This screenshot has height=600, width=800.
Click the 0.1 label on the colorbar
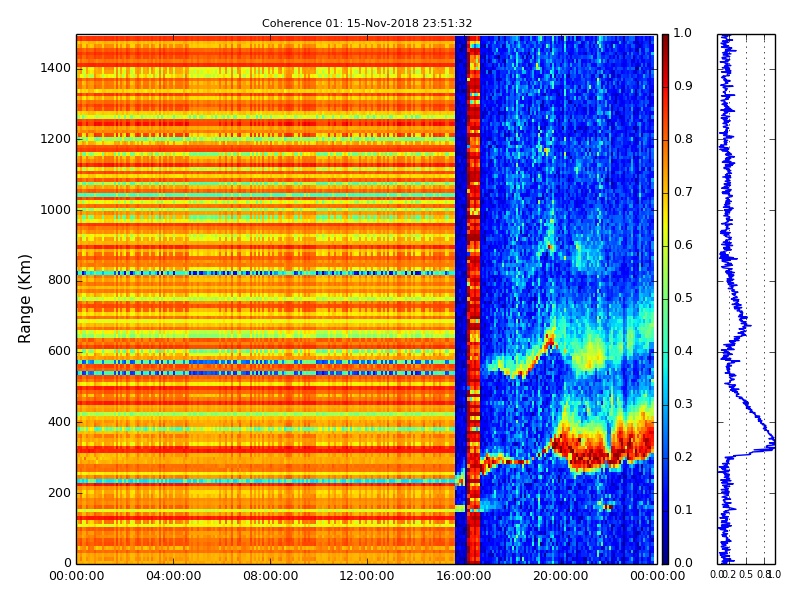(x=683, y=510)
